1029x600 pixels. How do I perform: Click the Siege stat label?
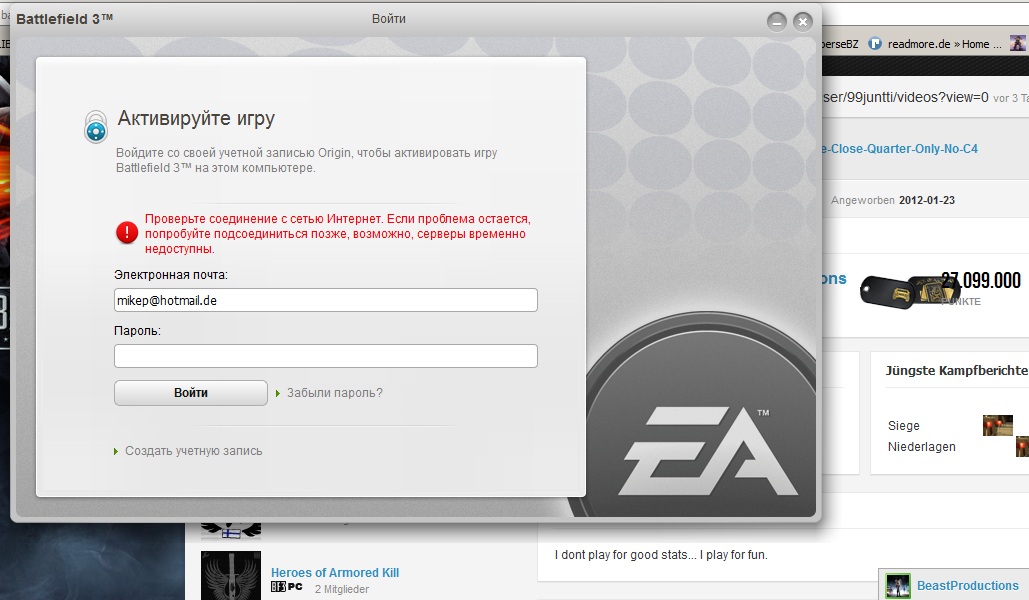pyautogui.click(x=904, y=425)
